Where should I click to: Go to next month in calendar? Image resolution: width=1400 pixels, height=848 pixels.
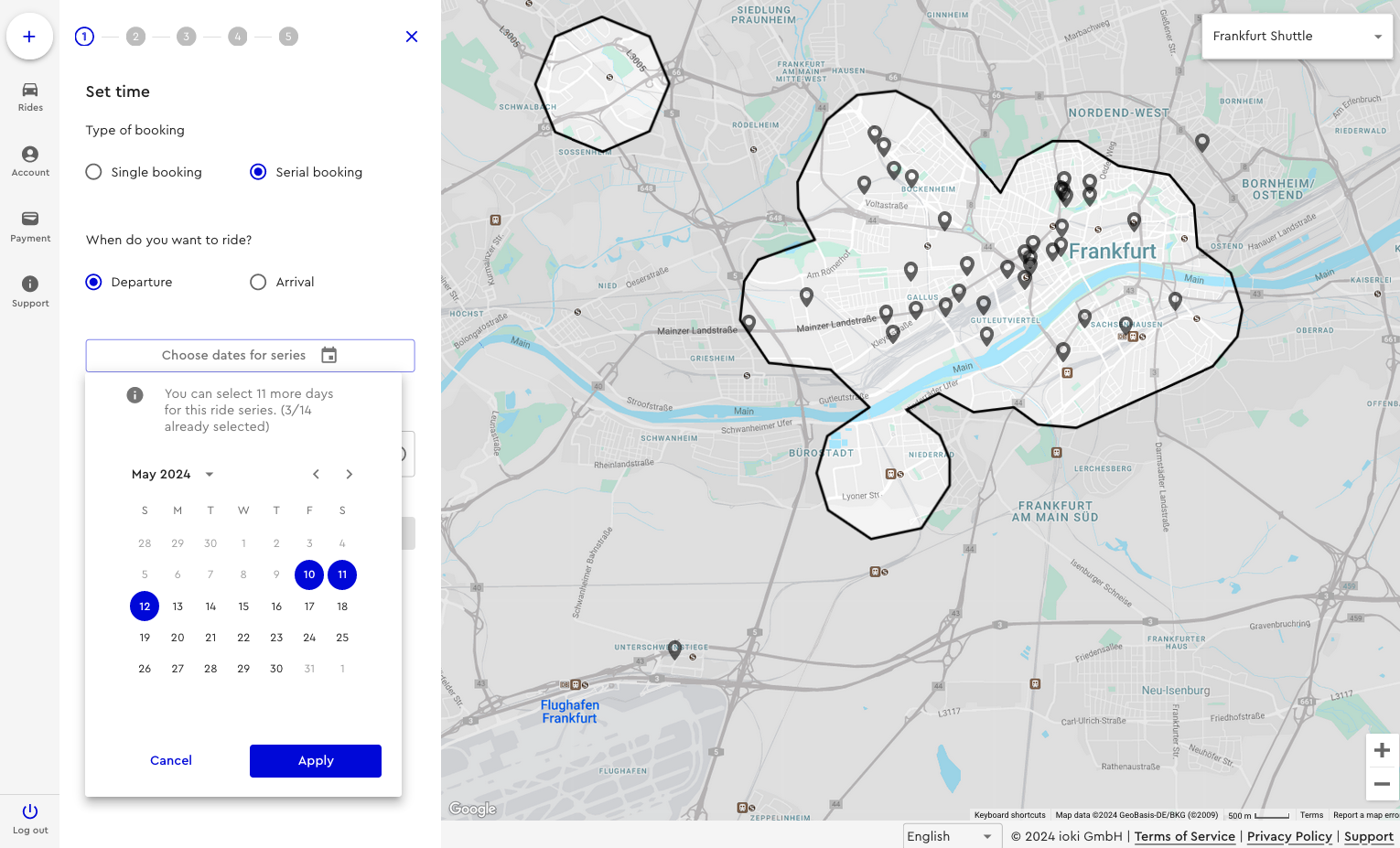coord(349,474)
